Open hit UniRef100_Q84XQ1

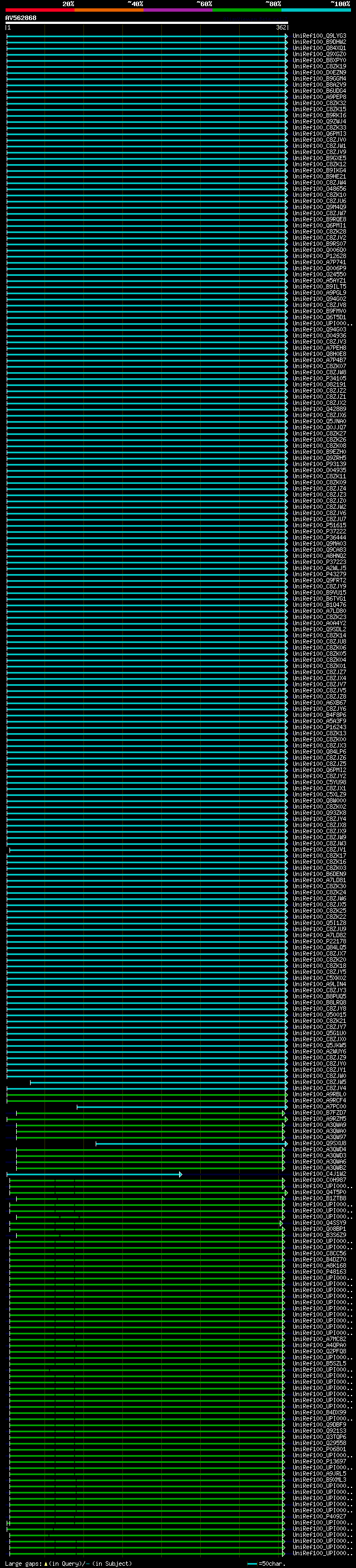319,48
